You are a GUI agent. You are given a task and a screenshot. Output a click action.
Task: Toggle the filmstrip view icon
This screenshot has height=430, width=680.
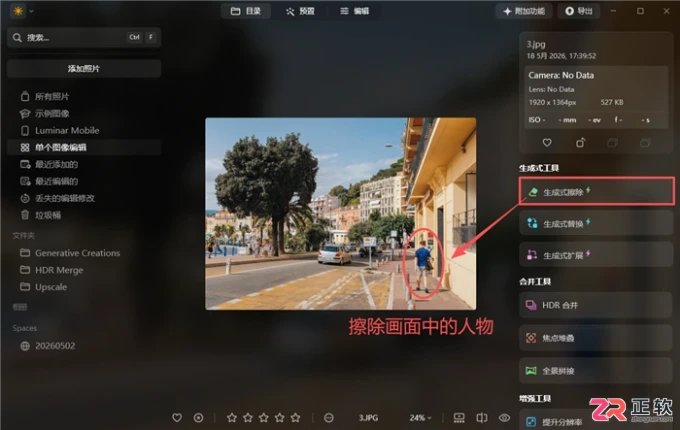pos(459,418)
